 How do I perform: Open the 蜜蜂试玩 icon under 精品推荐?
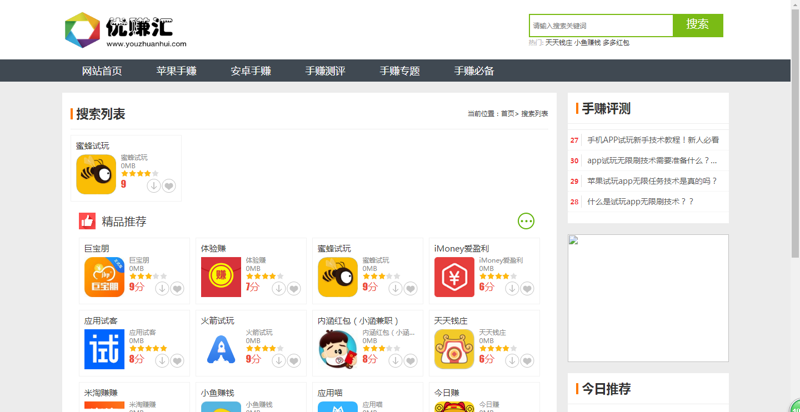(338, 277)
